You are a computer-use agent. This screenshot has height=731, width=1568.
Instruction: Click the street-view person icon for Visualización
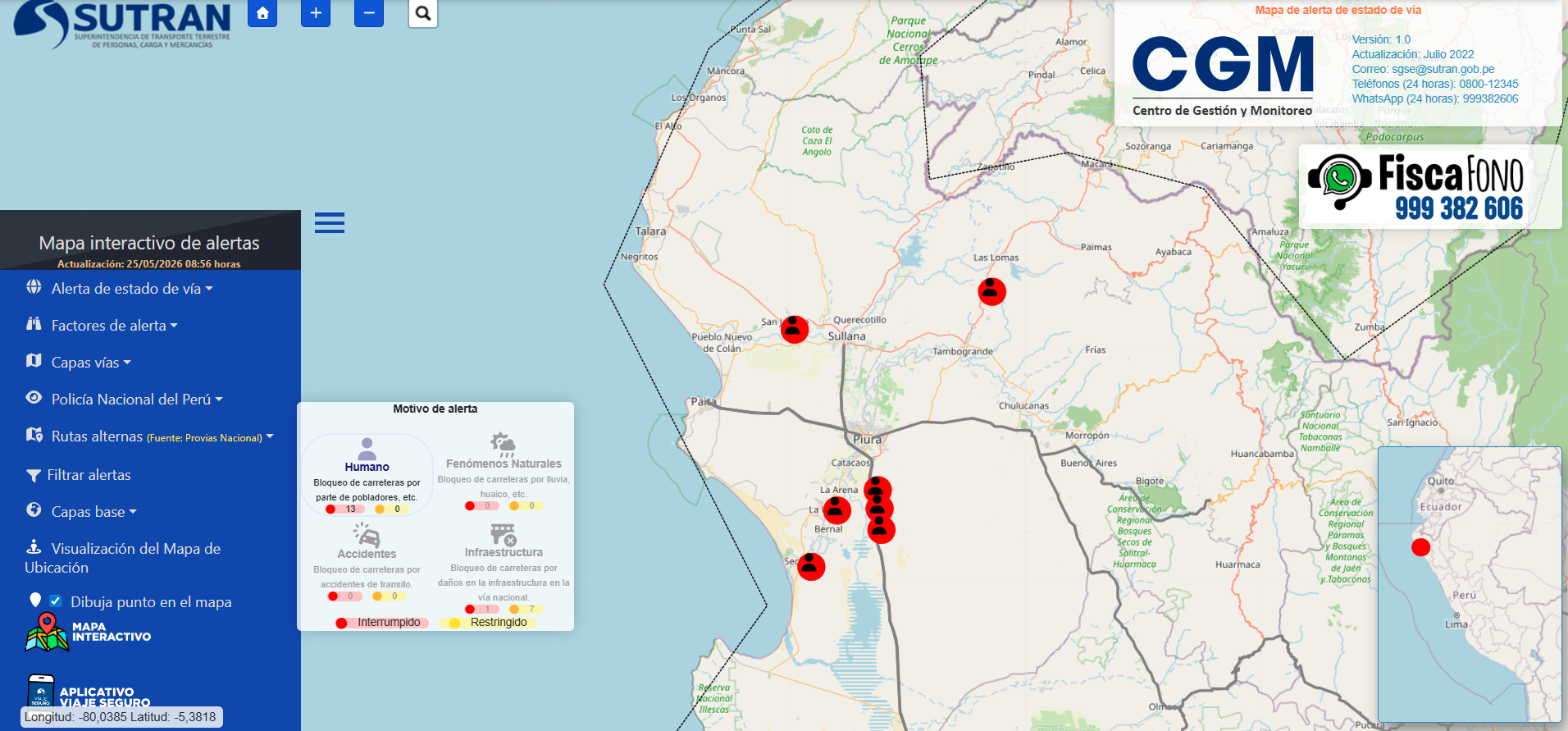[x=34, y=546]
